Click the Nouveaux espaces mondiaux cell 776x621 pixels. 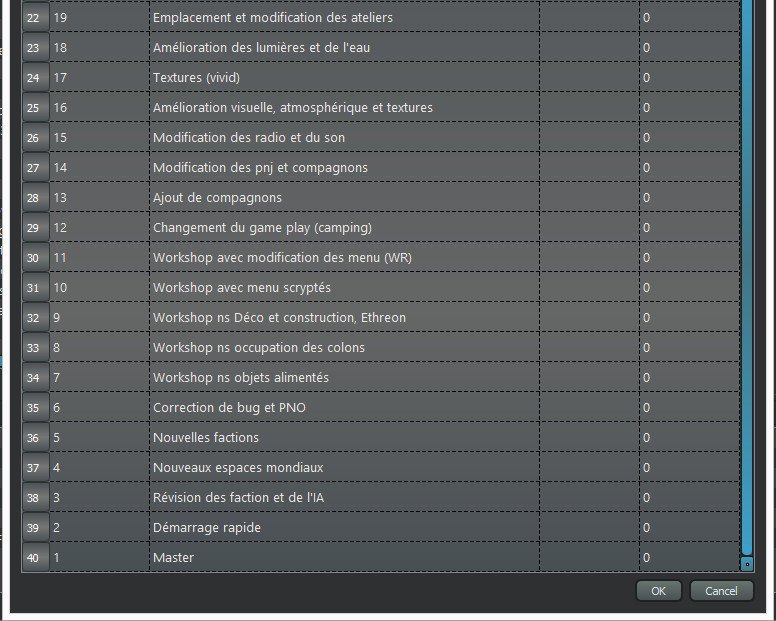[x=344, y=468]
